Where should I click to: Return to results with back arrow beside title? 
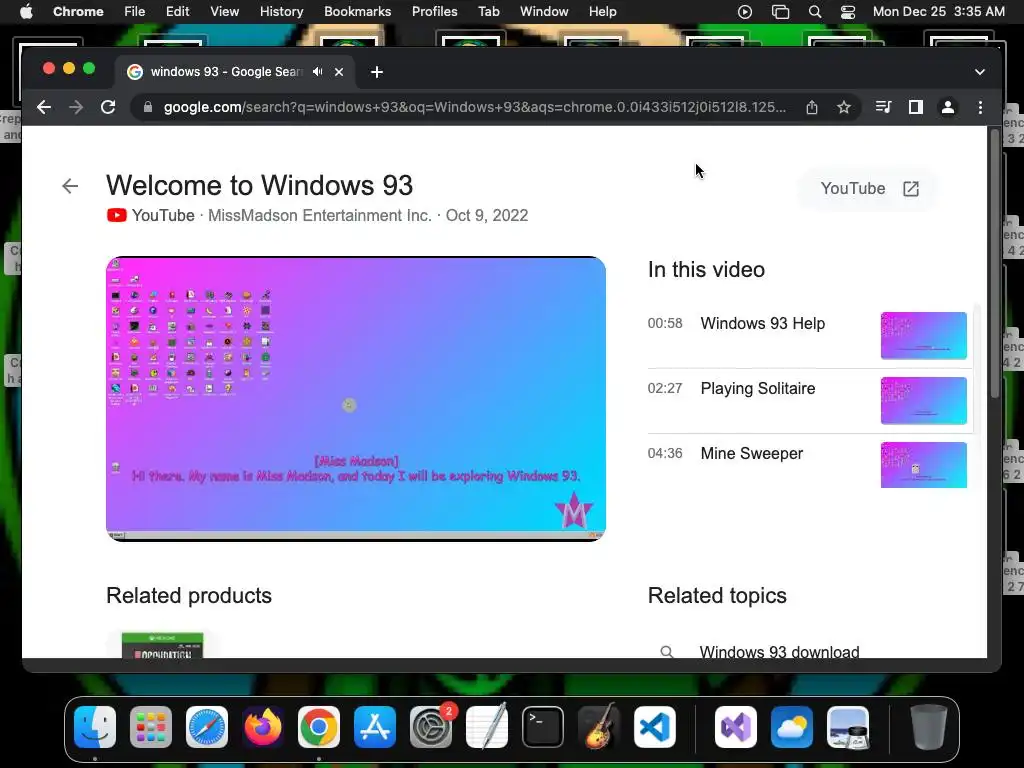(70, 186)
